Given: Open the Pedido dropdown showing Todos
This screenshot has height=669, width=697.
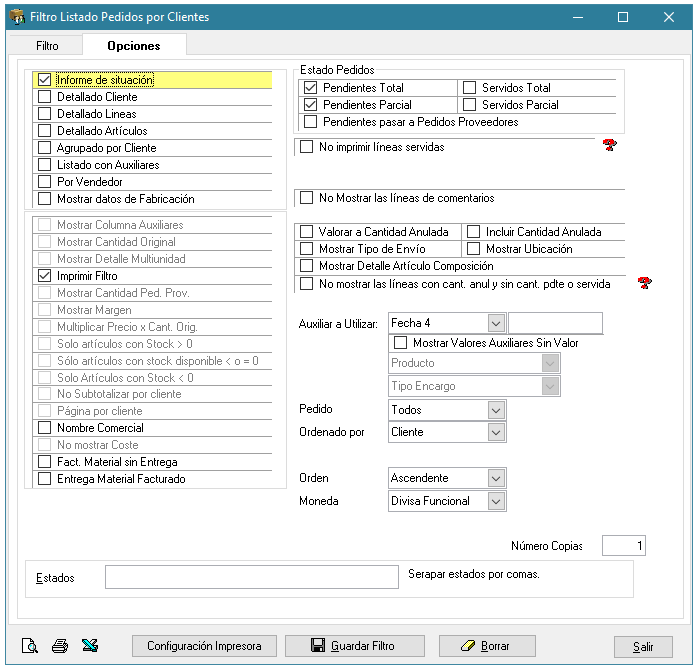Looking at the screenshot, I should pyautogui.click(x=496, y=410).
